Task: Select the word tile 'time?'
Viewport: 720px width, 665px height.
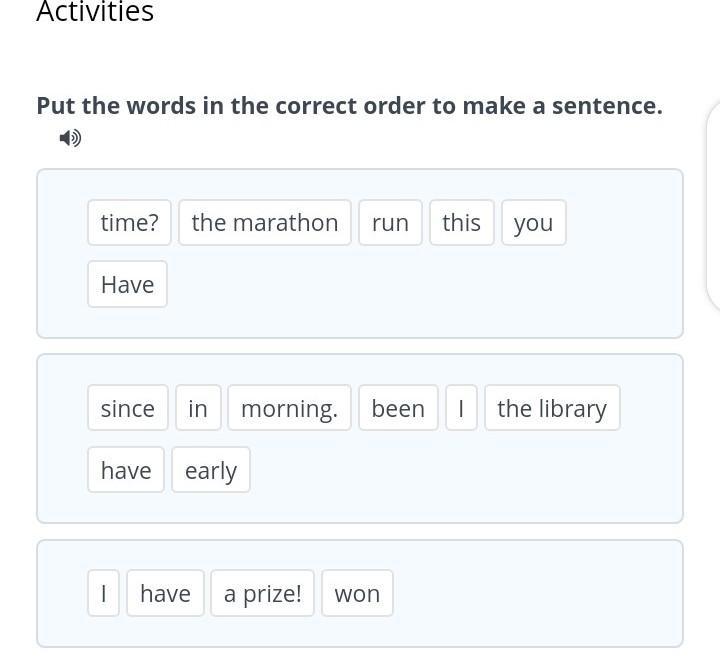Action: [x=129, y=223]
